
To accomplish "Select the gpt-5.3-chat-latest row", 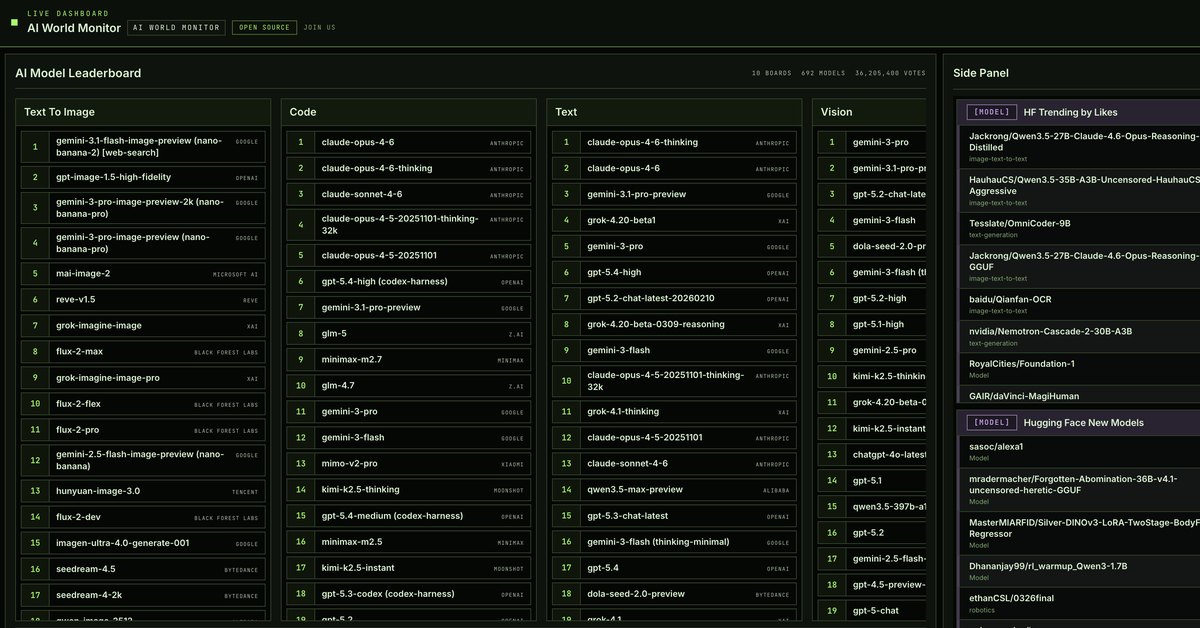I will tap(675, 516).
